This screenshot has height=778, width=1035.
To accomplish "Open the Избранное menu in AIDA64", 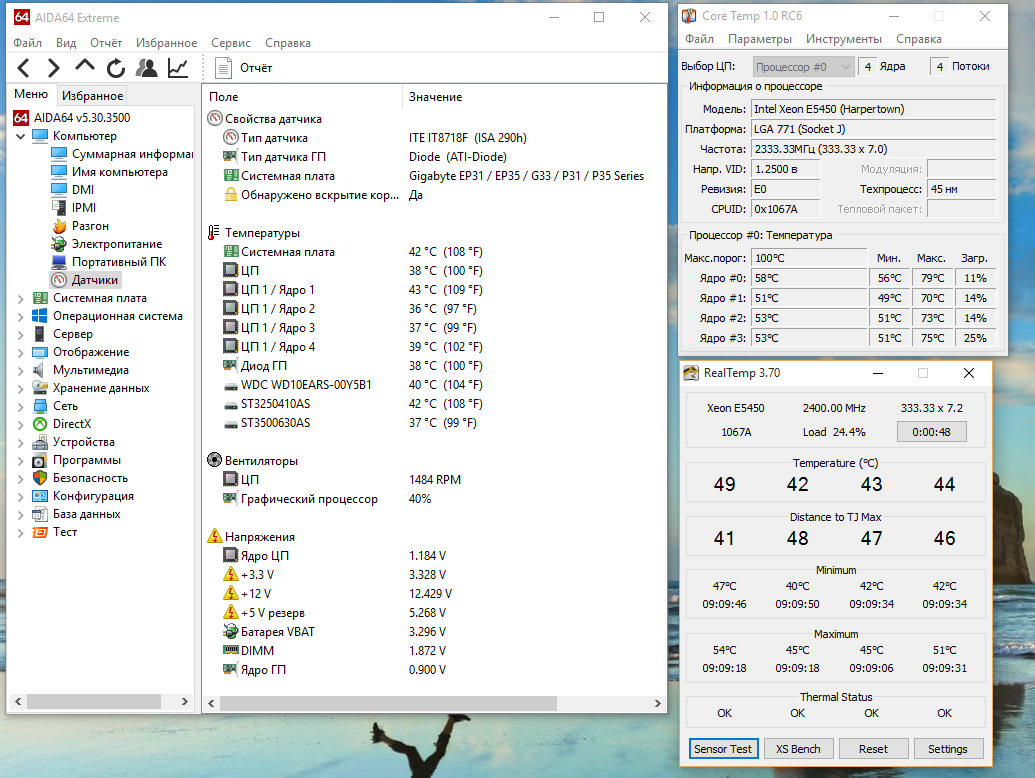I will point(166,43).
